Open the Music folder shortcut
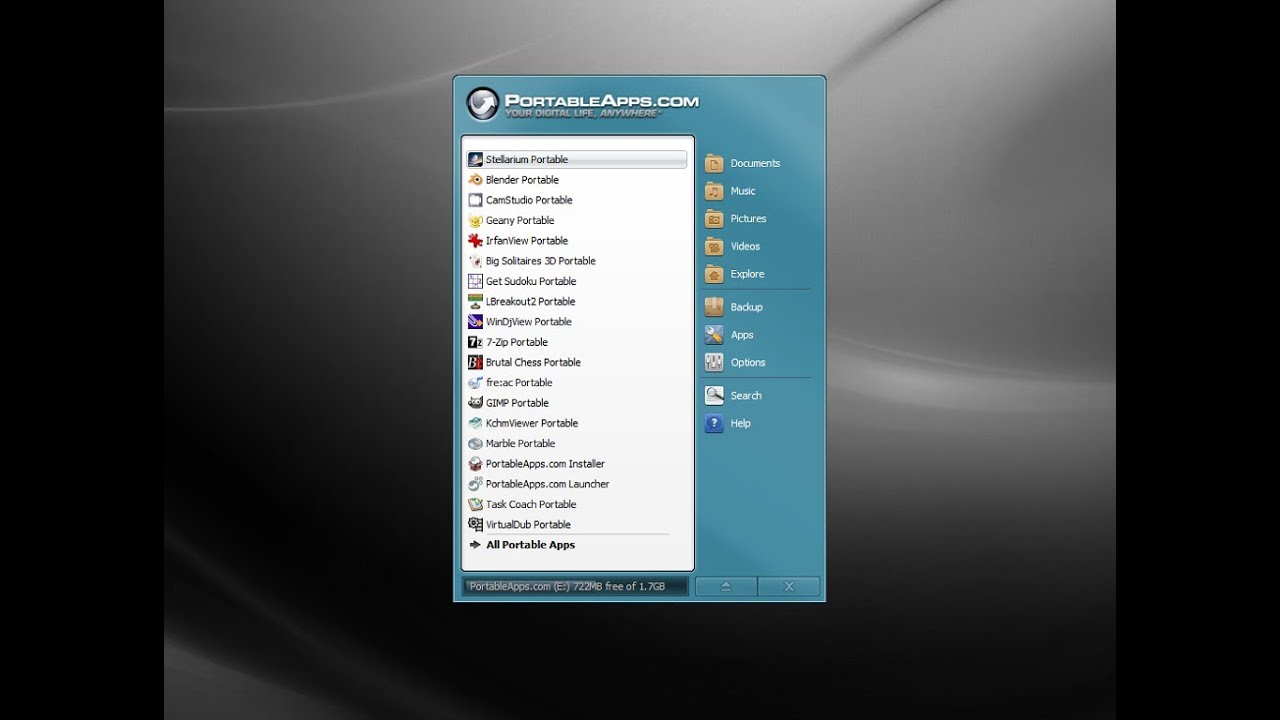This screenshot has width=1280, height=720. (x=742, y=191)
